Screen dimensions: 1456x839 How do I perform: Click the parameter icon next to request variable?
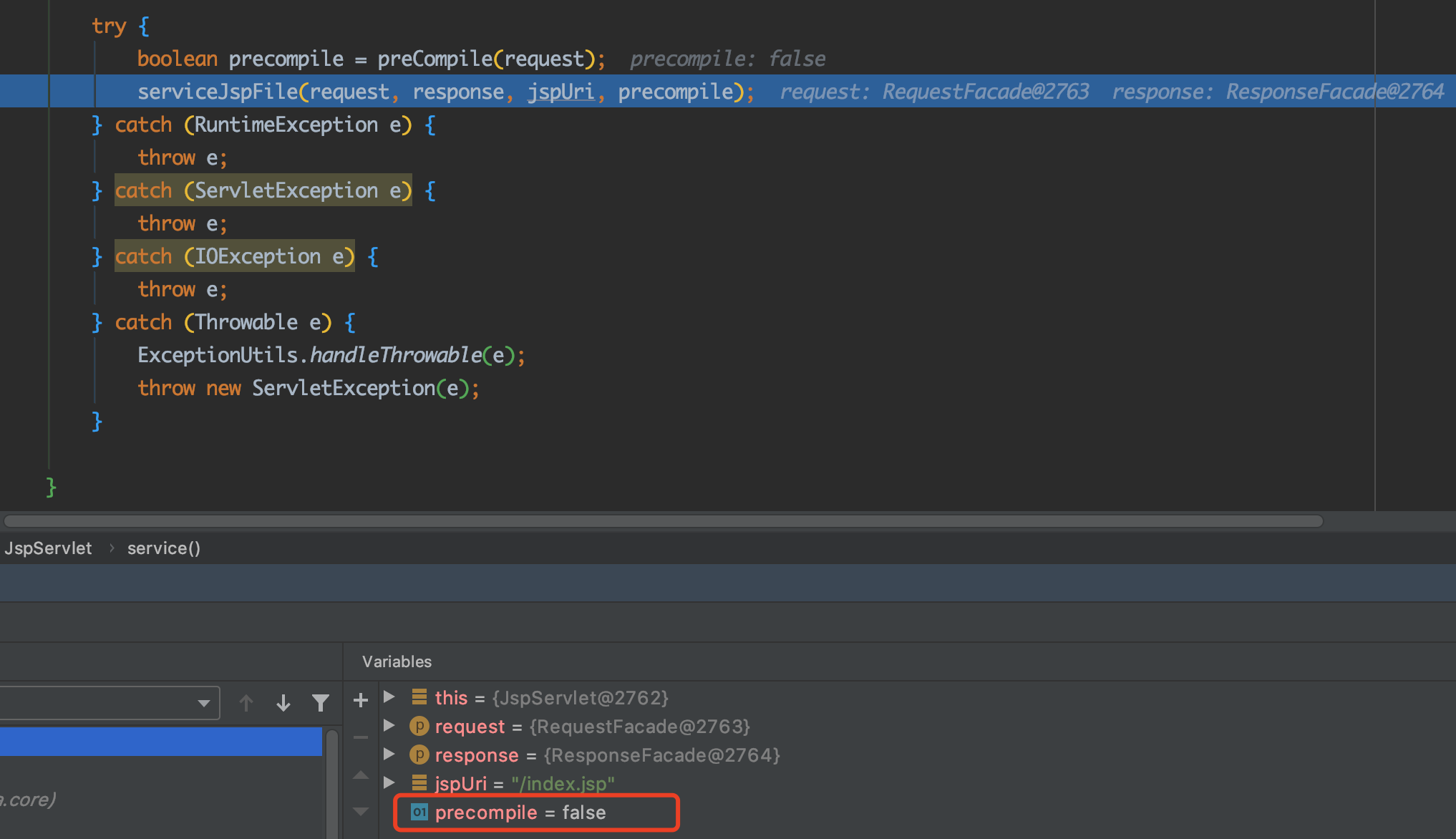418,726
